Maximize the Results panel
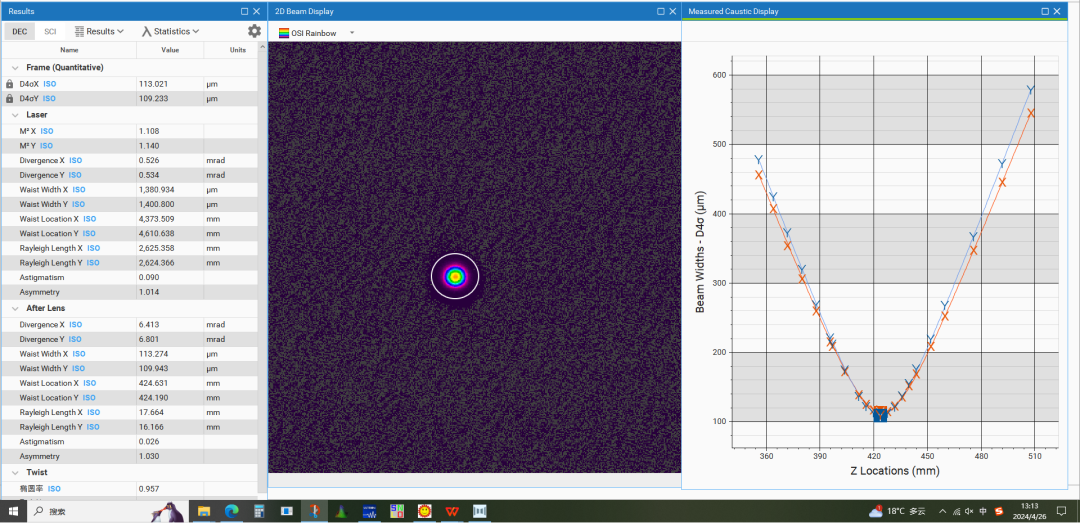The height and width of the screenshot is (523, 1080). pyautogui.click(x=245, y=11)
